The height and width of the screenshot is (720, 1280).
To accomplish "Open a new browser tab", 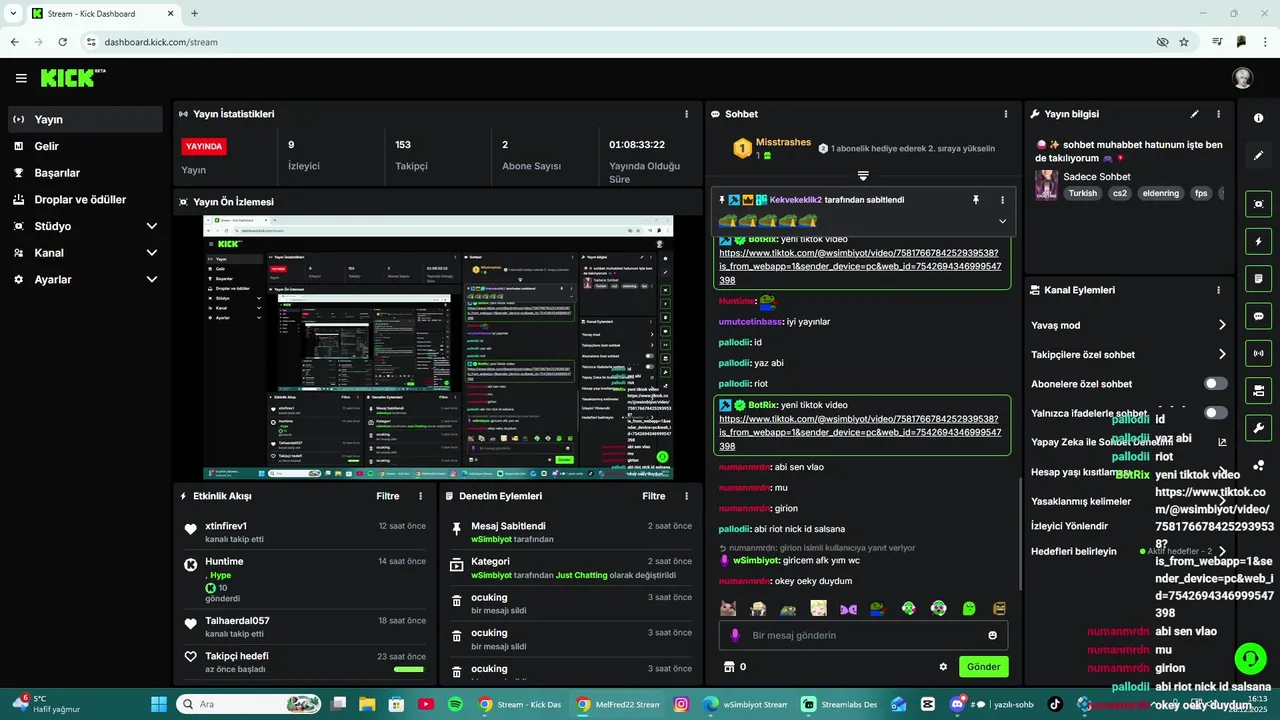I will pyautogui.click(x=194, y=14).
